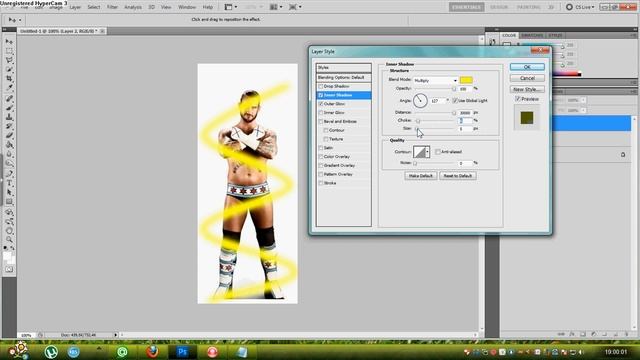Switch to the Styles panel tab
This screenshot has width=640, height=360.
(555, 36)
